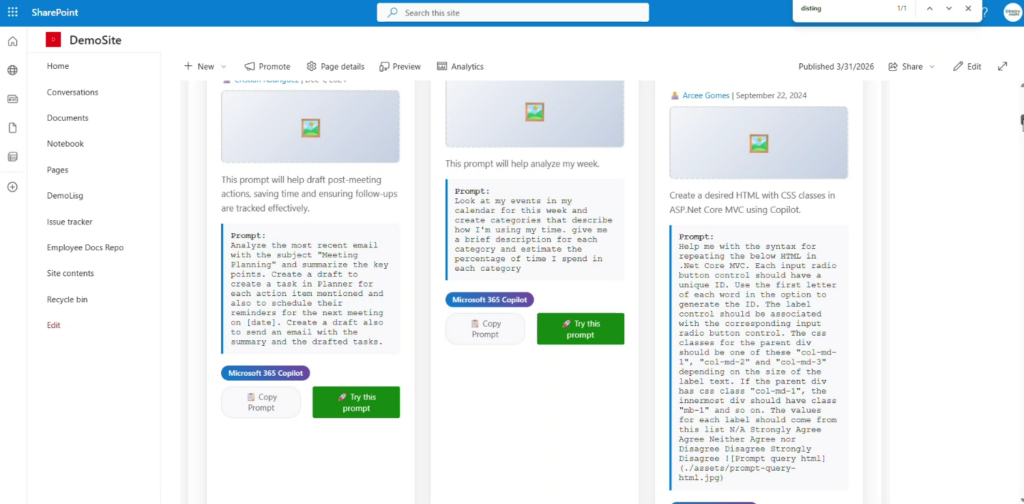This screenshot has height=504, width=1024.
Task: Open Notebook in site navigation
Action: pyautogui.click(x=65, y=144)
